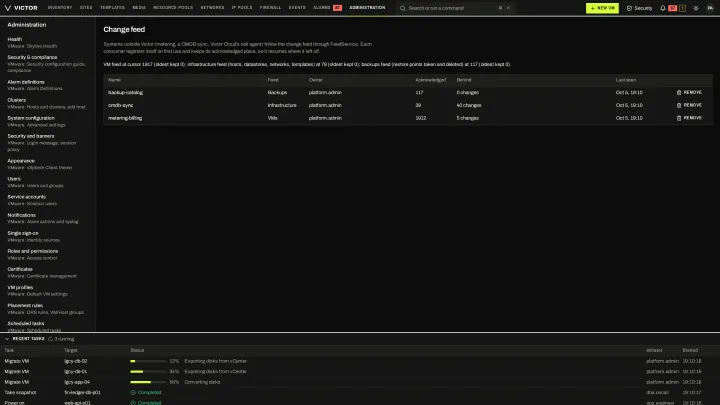
Task: Open the IP Pools nav tab
Action: click(x=242, y=8)
